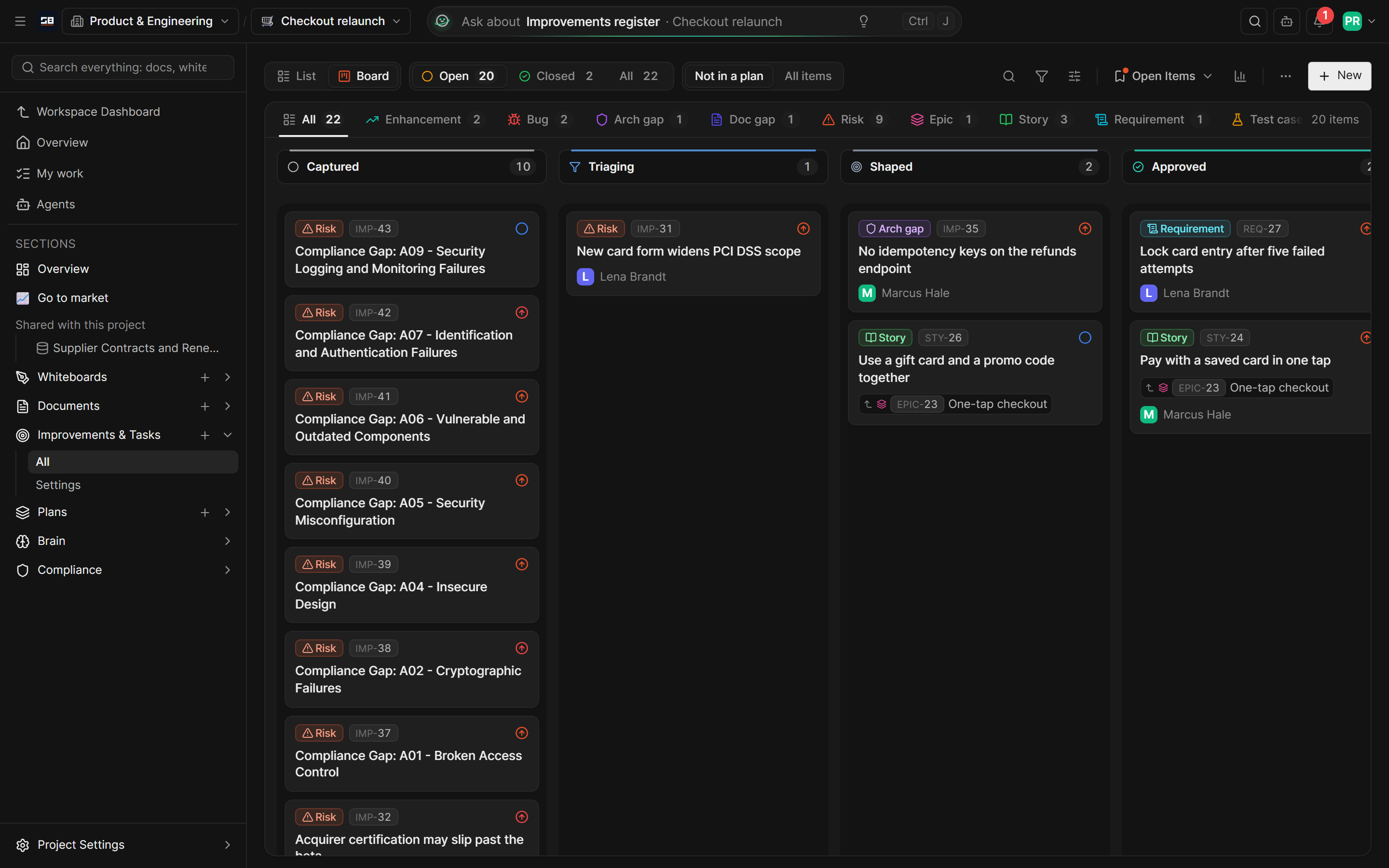Toggle the hamburger sidebar menu

click(20, 21)
